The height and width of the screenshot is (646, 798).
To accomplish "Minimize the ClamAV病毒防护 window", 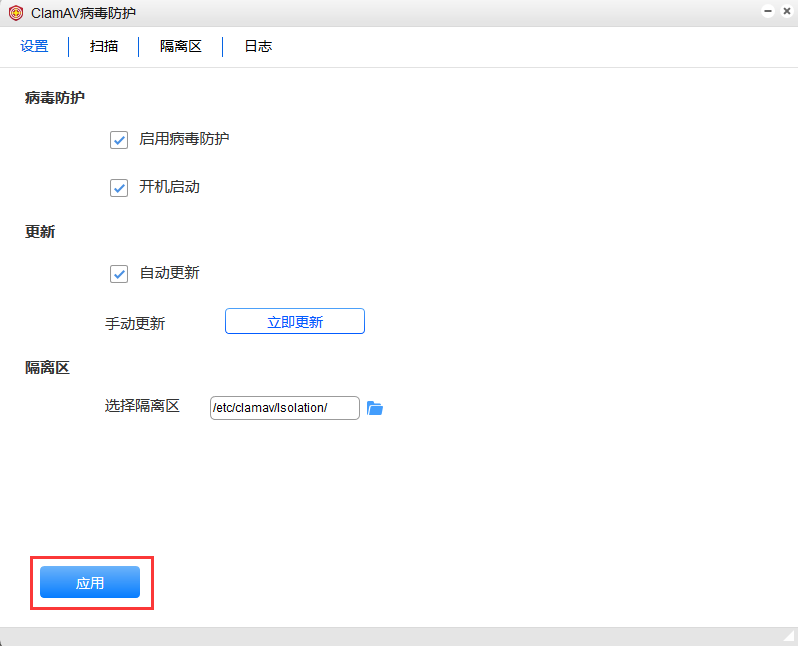I will (x=768, y=11).
